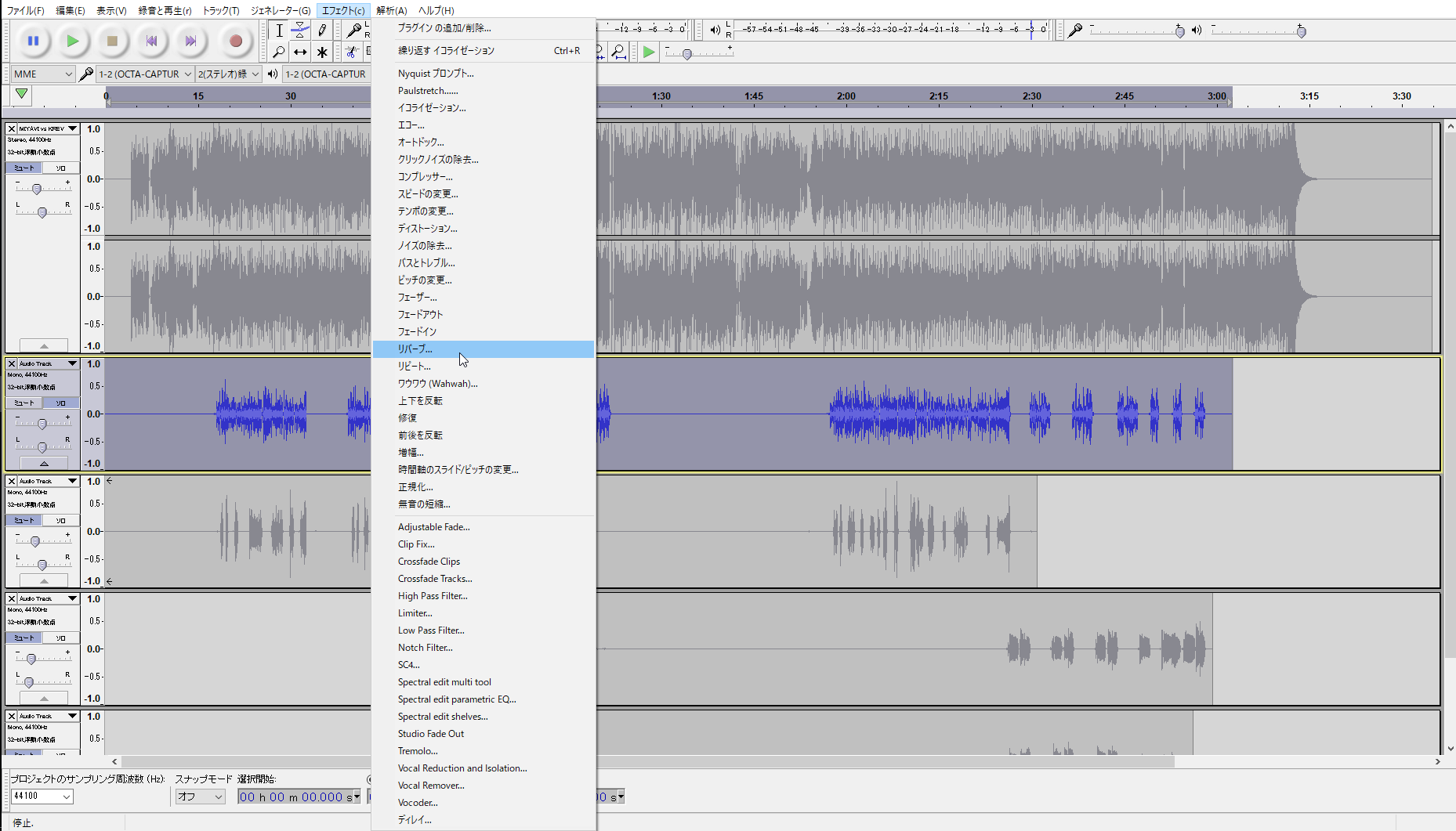This screenshot has width=1456, height=831.
Task: Select the Time Shift arrow tool
Action: (300, 52)
